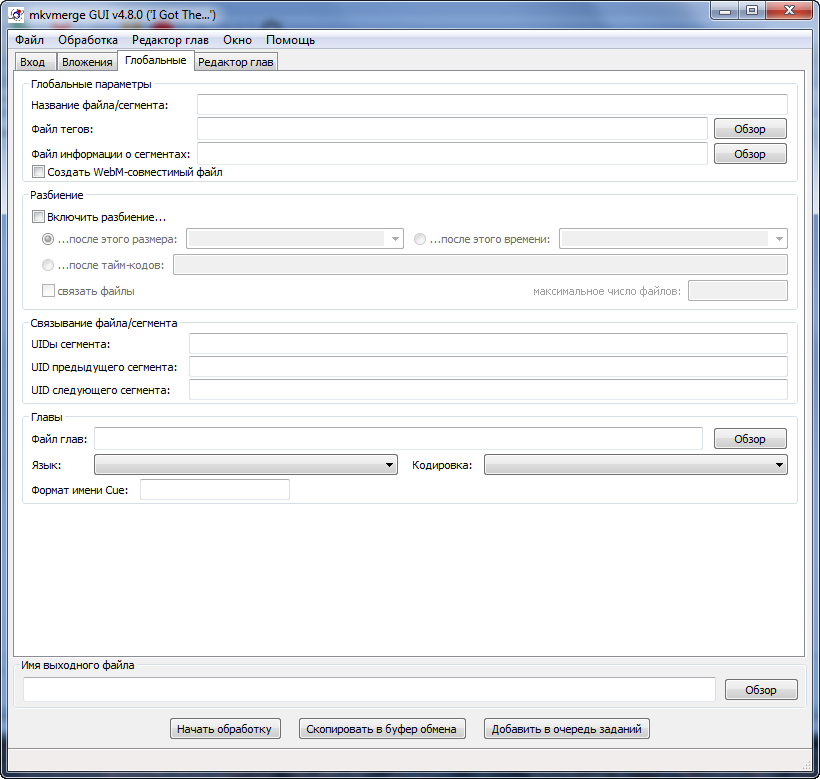
Task: Maximize the mkvmerge GUI window
Action: click(x=752, y=10)
